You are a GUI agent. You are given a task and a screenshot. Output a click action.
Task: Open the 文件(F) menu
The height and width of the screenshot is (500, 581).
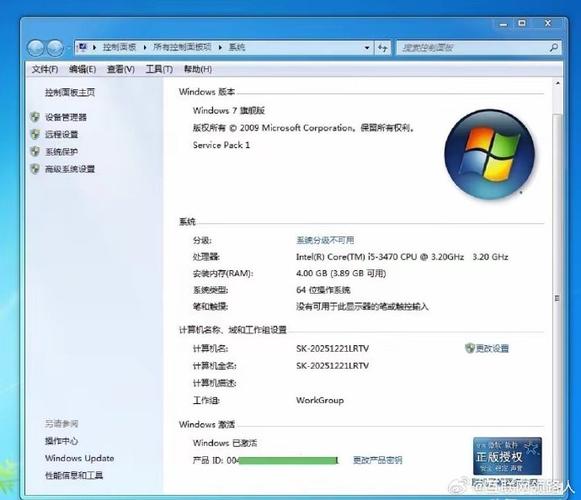pos(45,69)
